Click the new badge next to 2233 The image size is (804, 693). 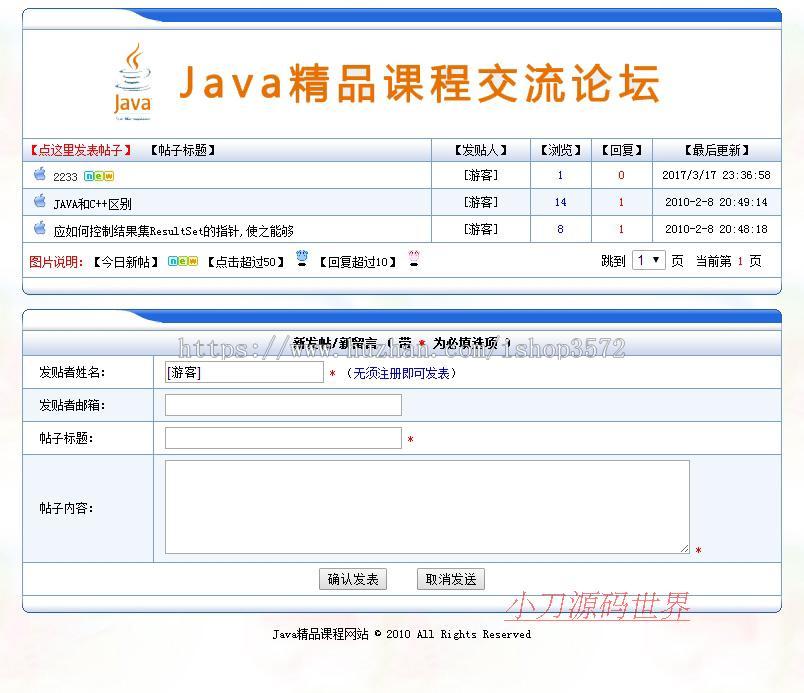(x=99, y=176)
